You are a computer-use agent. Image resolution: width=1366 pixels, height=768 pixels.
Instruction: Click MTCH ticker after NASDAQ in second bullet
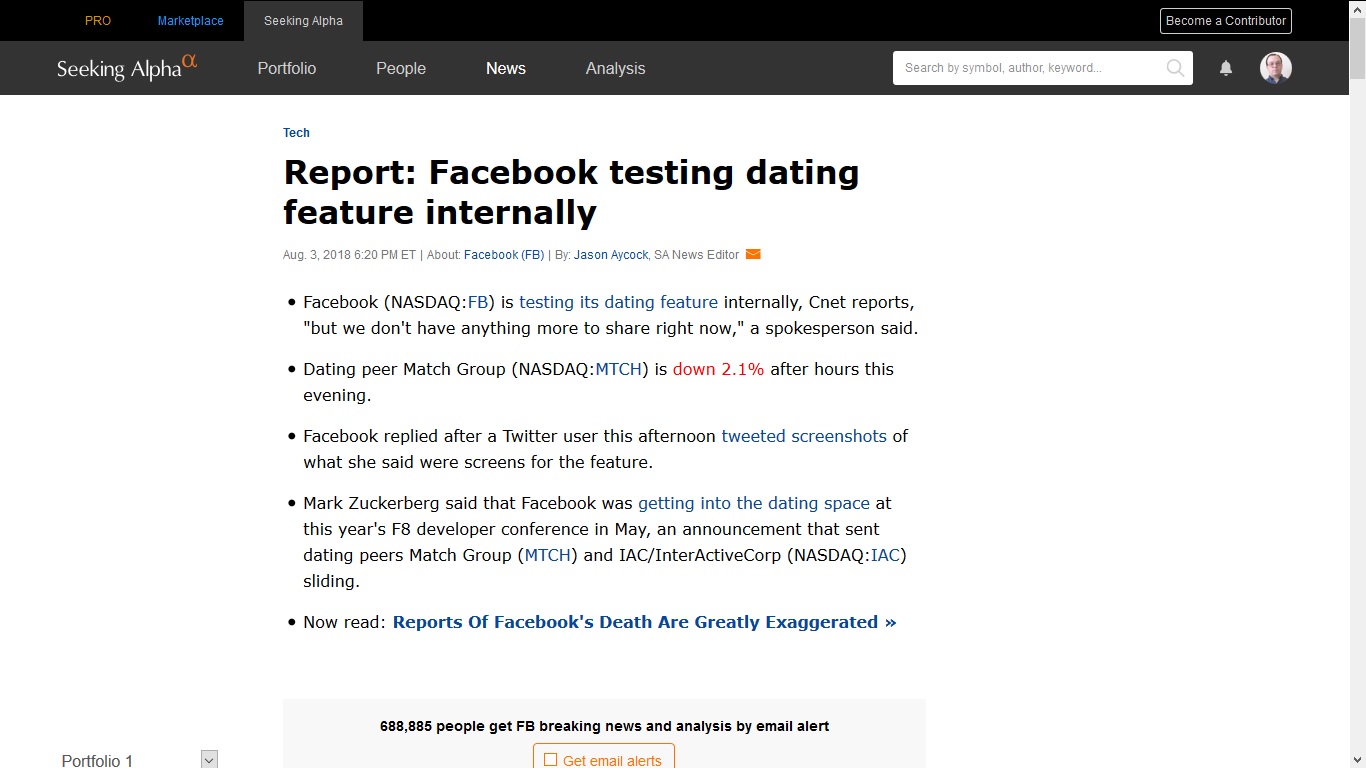pyautogui.click(x=619, y=369)
